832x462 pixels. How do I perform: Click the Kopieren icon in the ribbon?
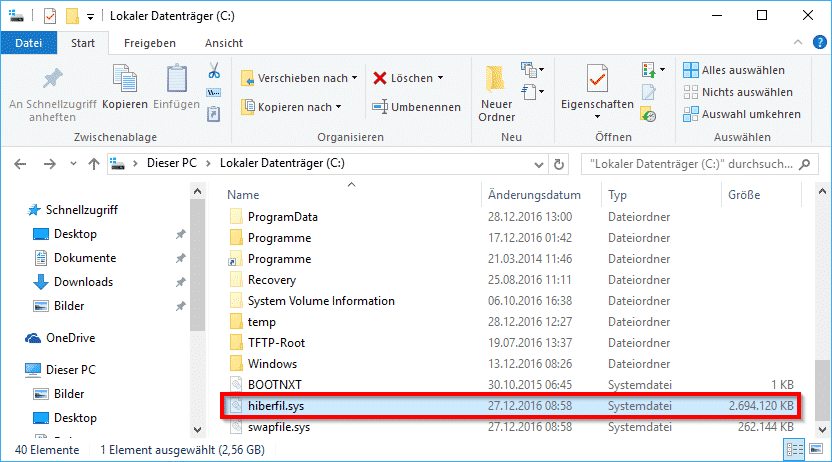125,79
